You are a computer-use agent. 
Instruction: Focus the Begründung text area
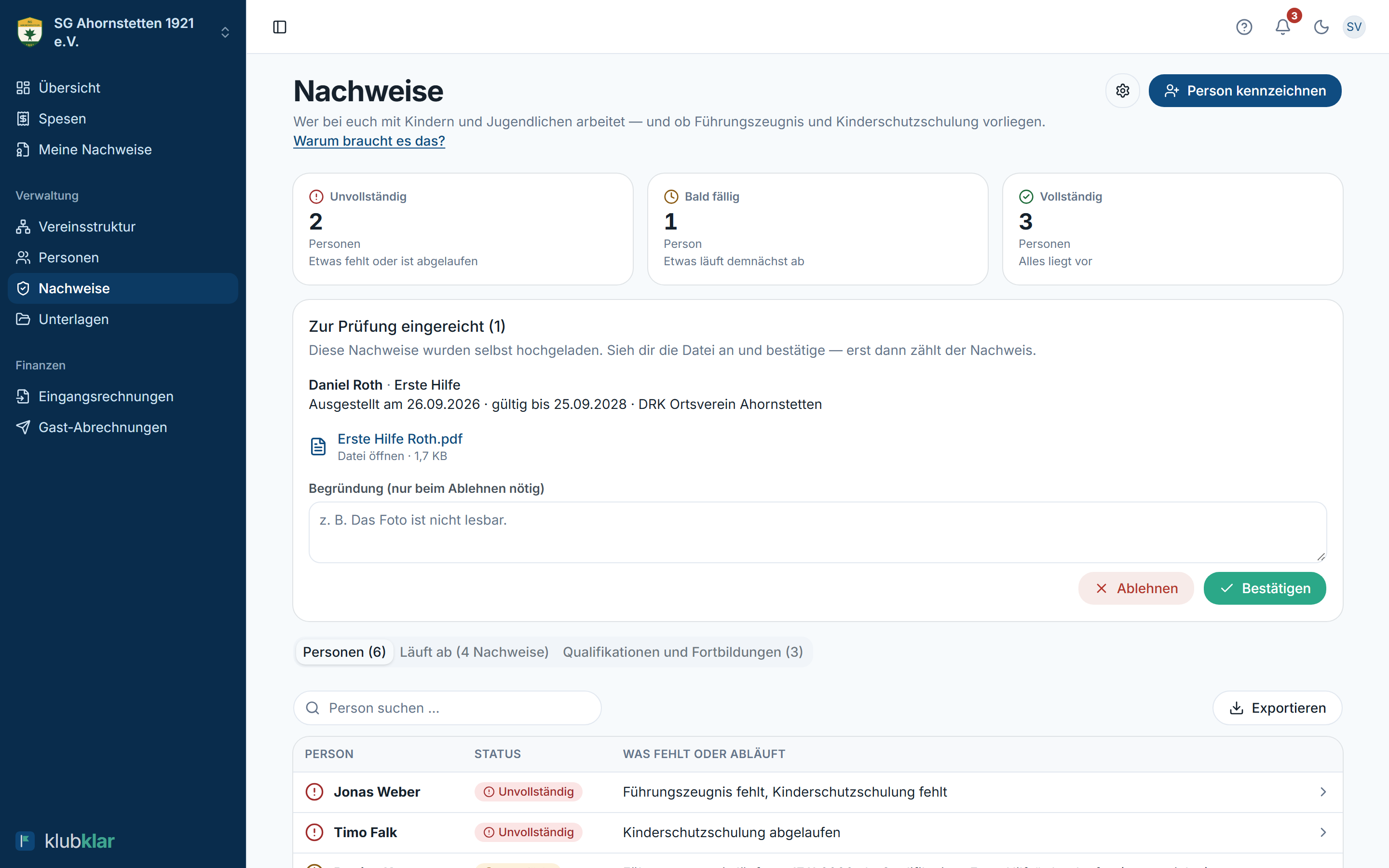pos(817,532)
